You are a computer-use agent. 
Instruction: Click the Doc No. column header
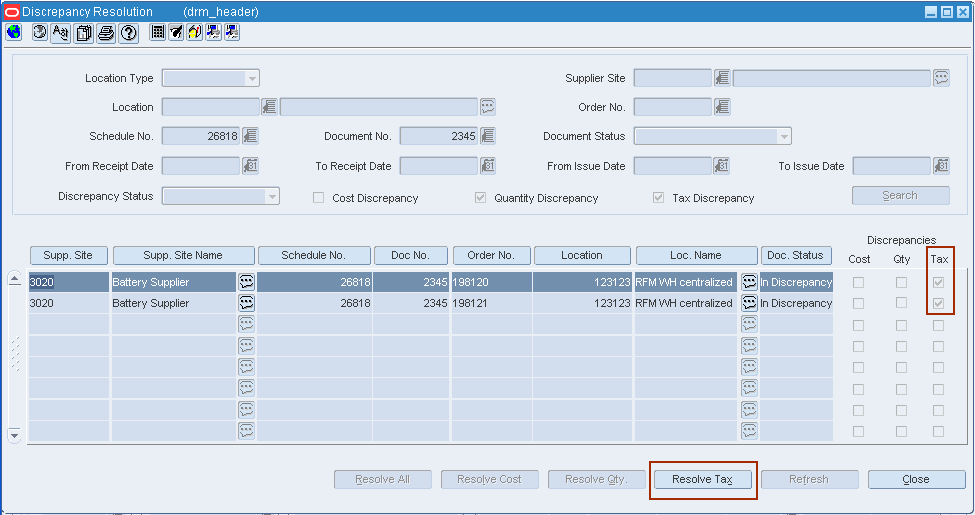tap(410, 255)
